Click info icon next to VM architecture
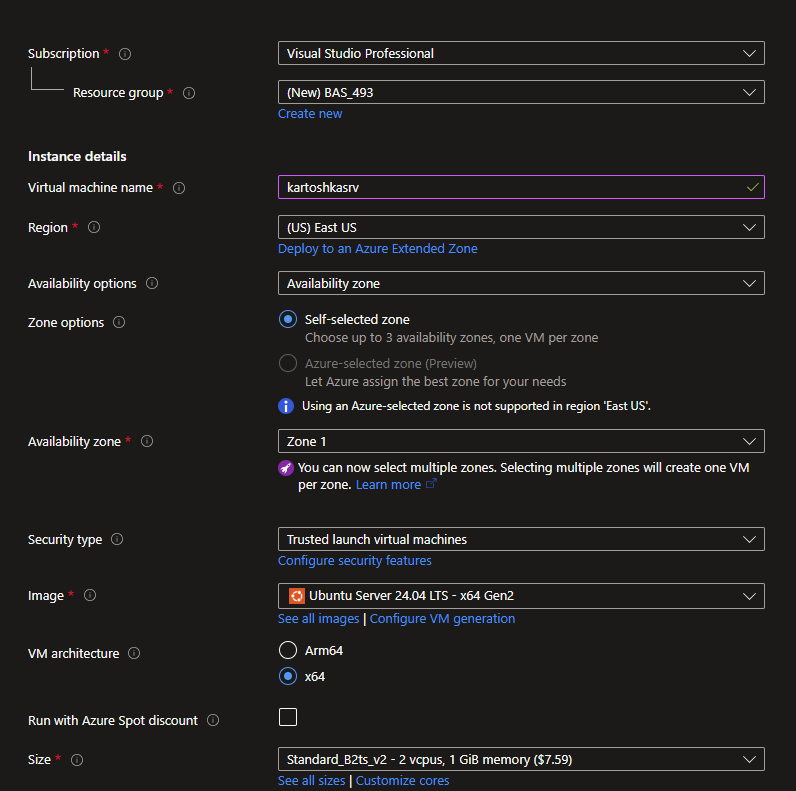 pyautogui.click(x=134, y=653)
